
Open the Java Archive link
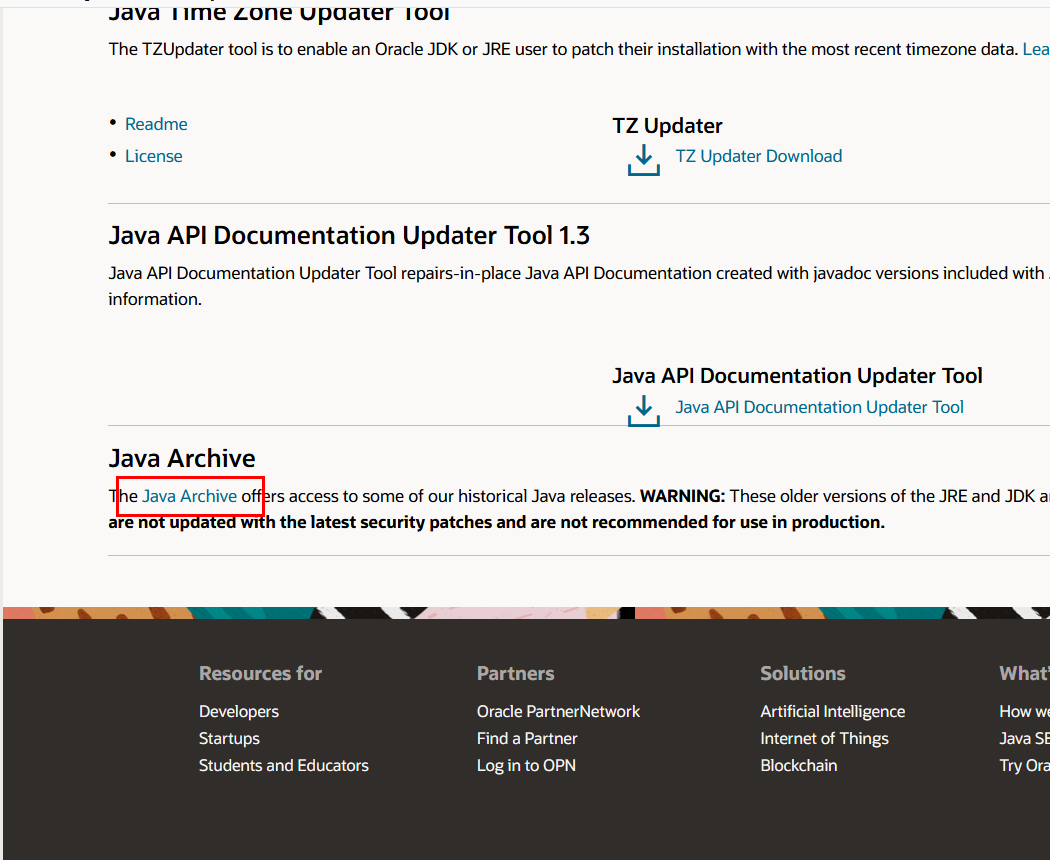pyautogui.click(x=190, y=496)
